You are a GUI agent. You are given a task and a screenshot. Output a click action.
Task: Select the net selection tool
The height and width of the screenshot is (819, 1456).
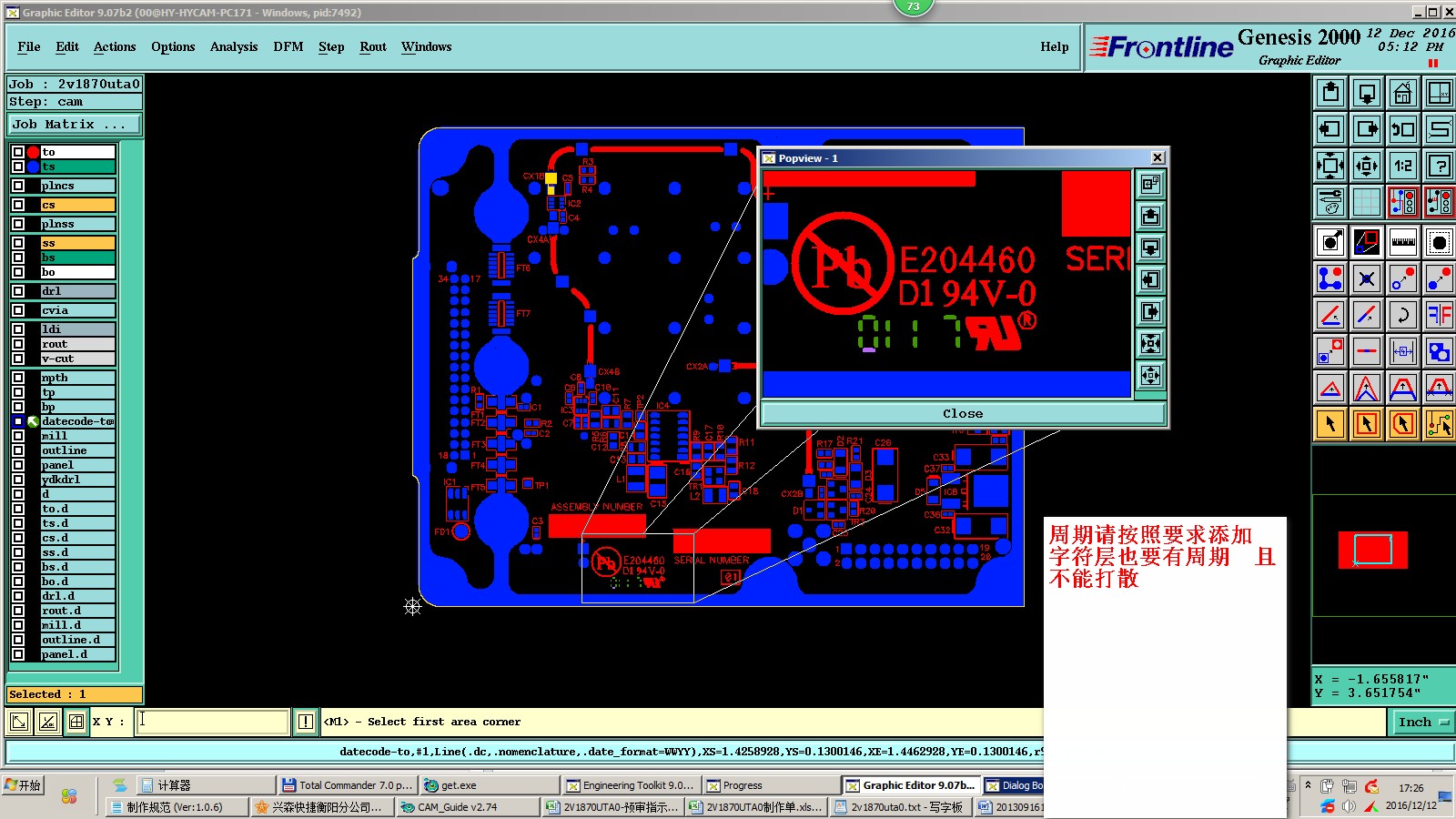(1440, 424)
